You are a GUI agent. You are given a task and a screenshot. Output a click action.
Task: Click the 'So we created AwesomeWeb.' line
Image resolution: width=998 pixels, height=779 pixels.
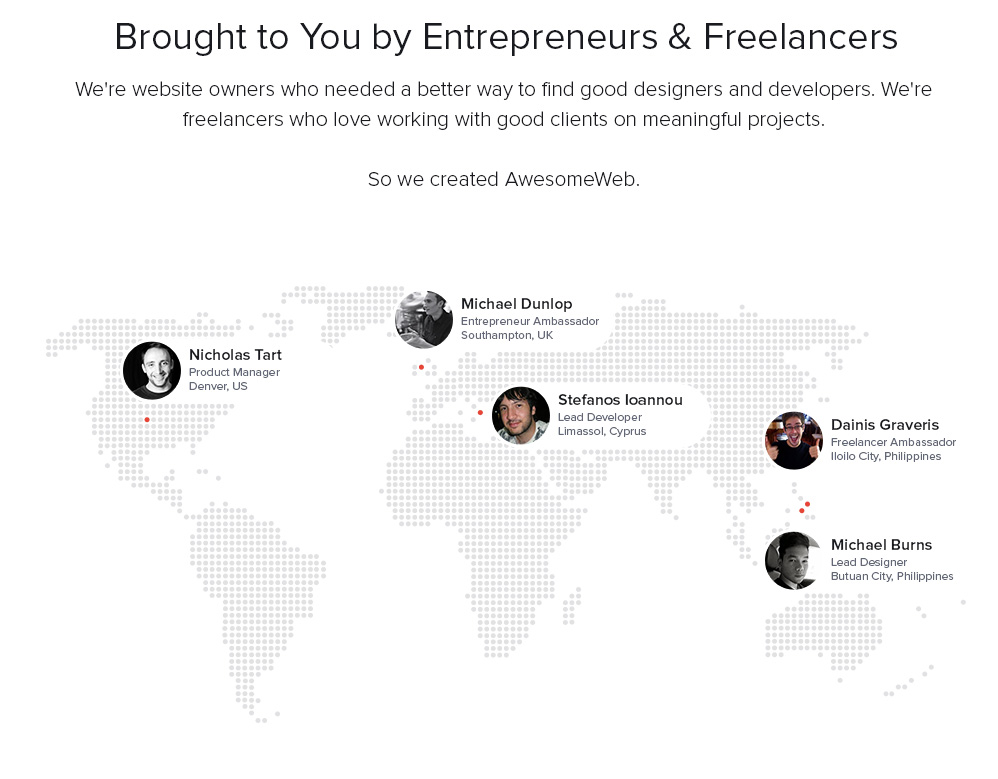point(503,180)
